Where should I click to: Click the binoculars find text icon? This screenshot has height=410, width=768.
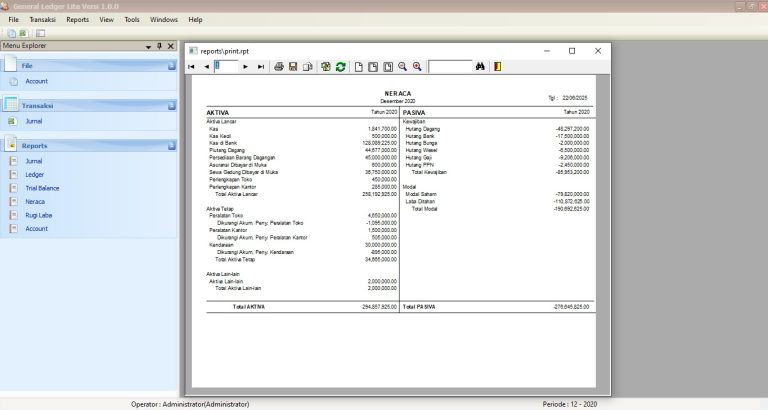481,67
